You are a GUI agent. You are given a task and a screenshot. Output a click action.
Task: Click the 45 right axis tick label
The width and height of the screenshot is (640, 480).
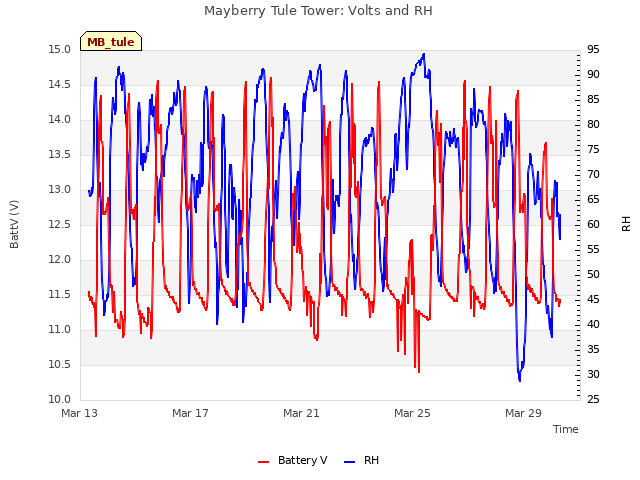coord(593,299)
